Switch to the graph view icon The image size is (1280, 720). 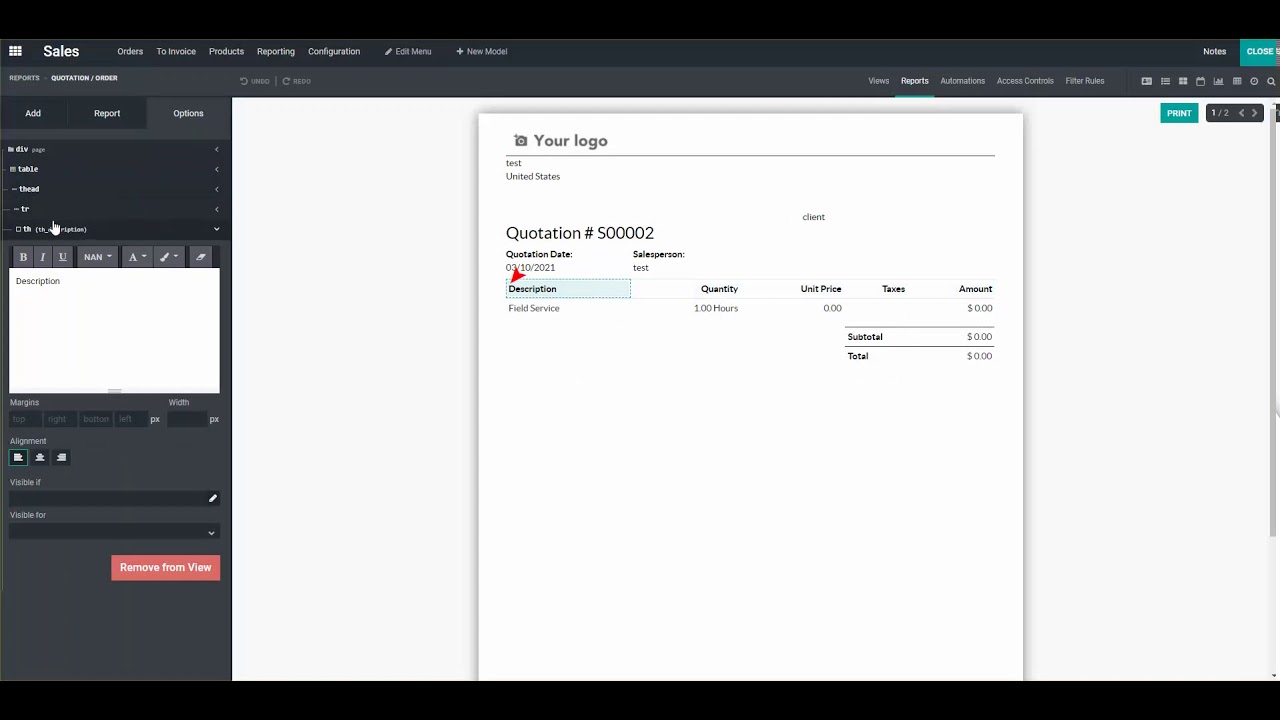[x=1218, y=81]
